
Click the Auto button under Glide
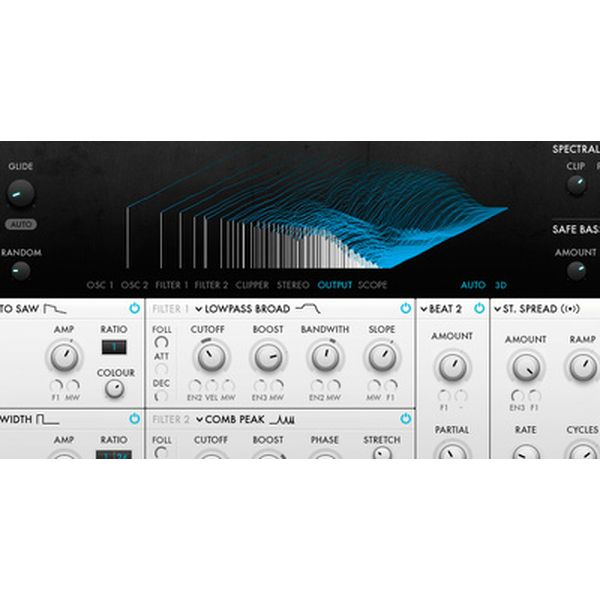(x=20, y=225)
